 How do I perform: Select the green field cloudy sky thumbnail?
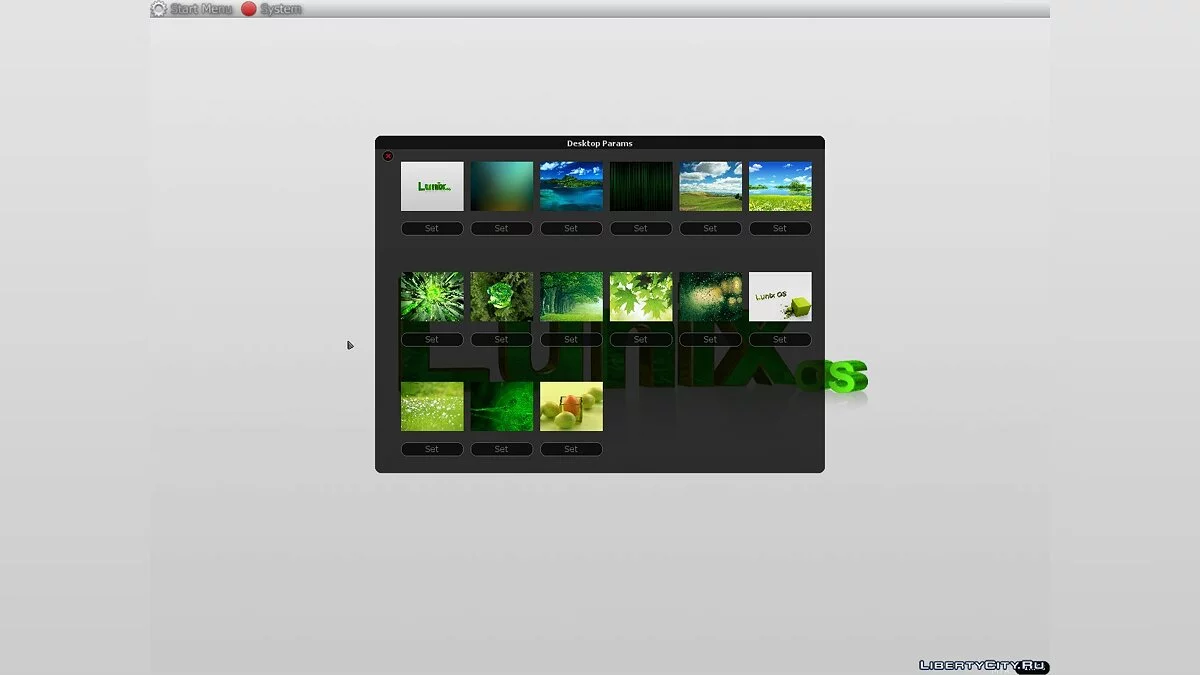[x=711, y=186]
